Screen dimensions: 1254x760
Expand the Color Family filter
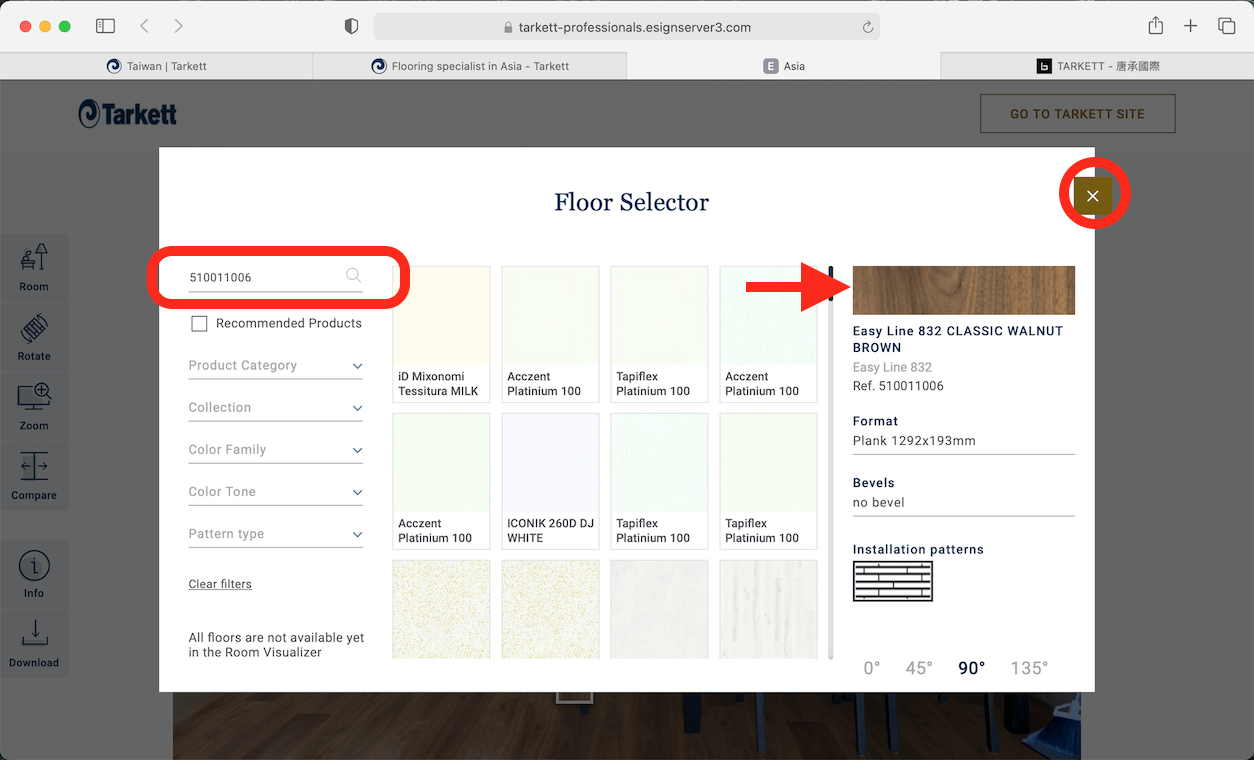click(x=276, y=450)
